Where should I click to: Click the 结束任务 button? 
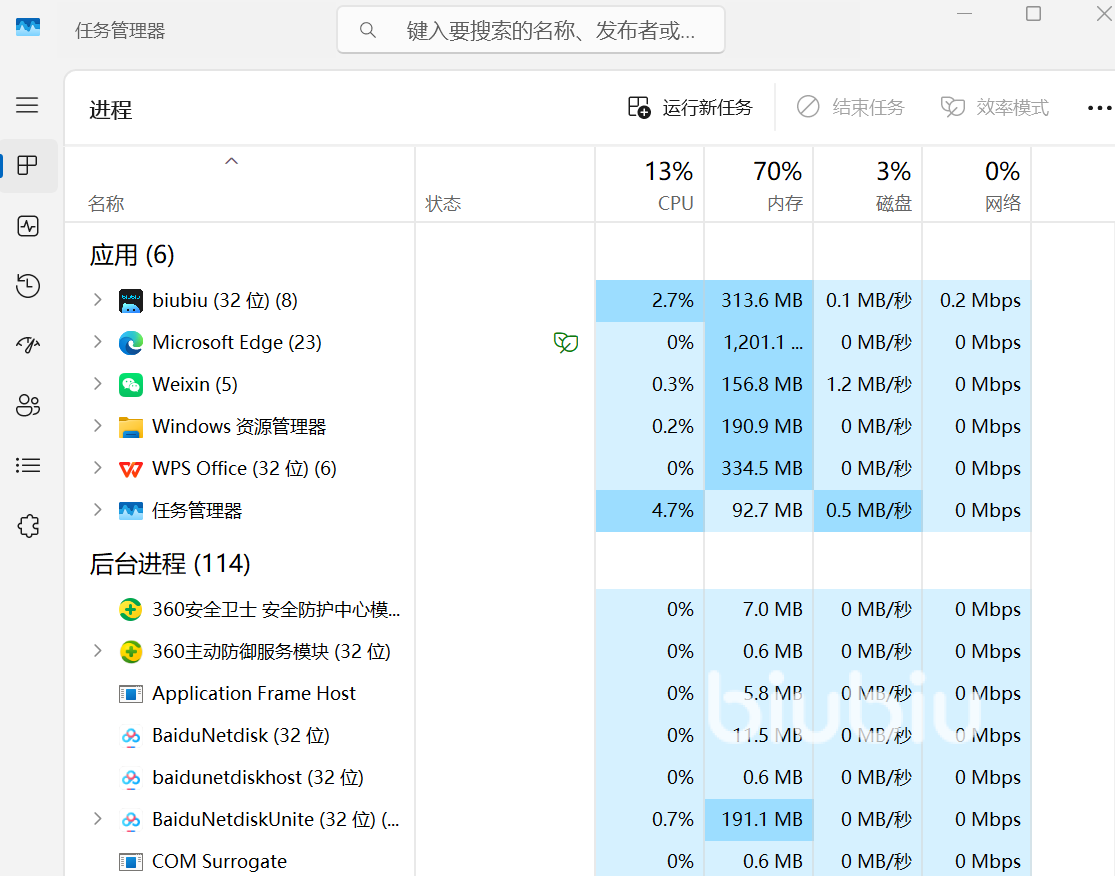(x=850, y=108)
